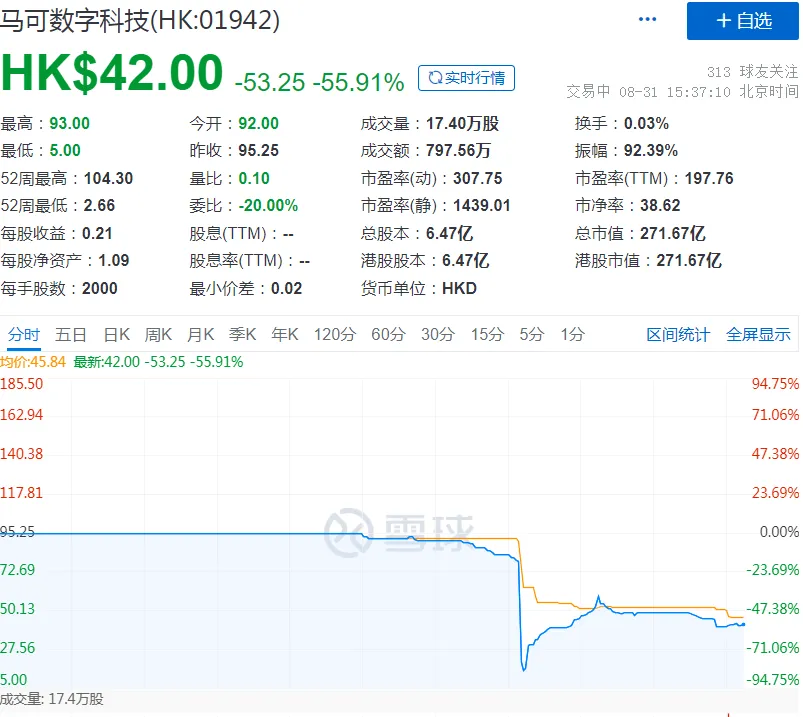Click 全屏显示 to view fullscreen chart
This screenshot has width=803, height=717.
click(758, 335)
